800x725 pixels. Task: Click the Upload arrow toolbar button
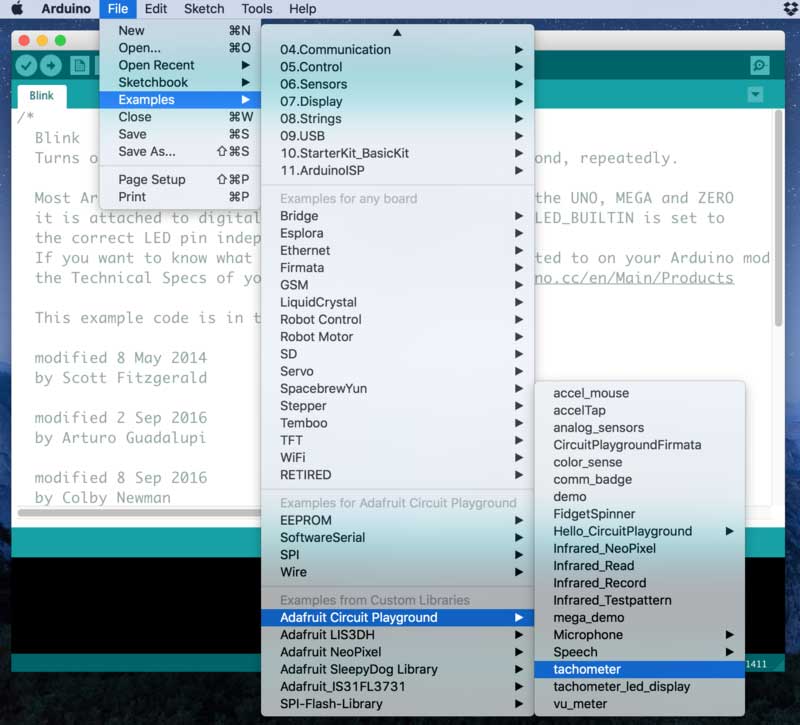click(x=49, y=66)
